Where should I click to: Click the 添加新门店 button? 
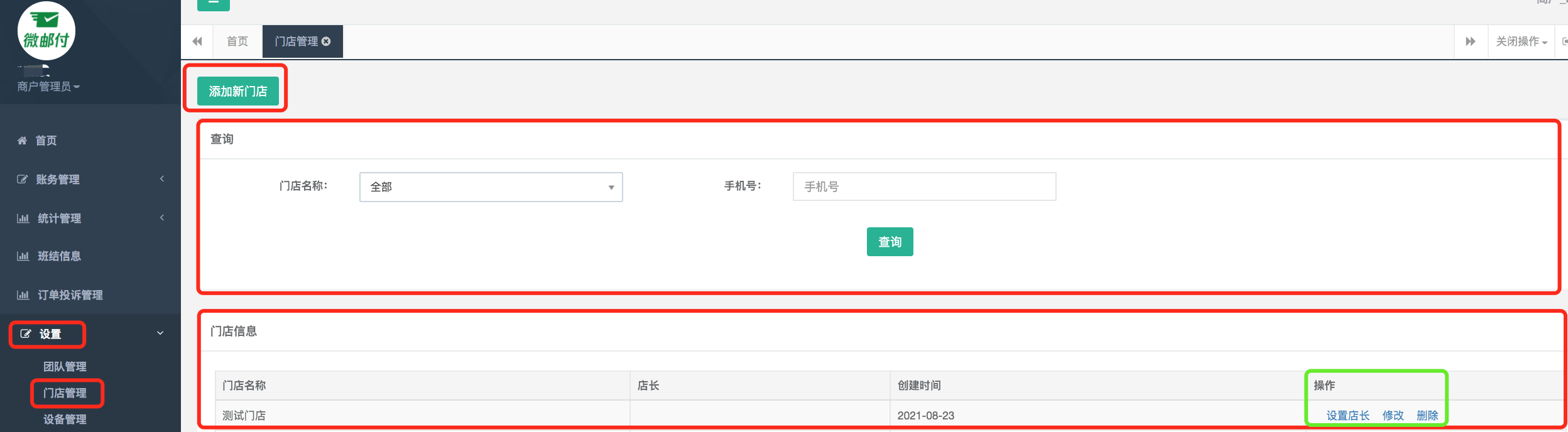tap(238, 92)
